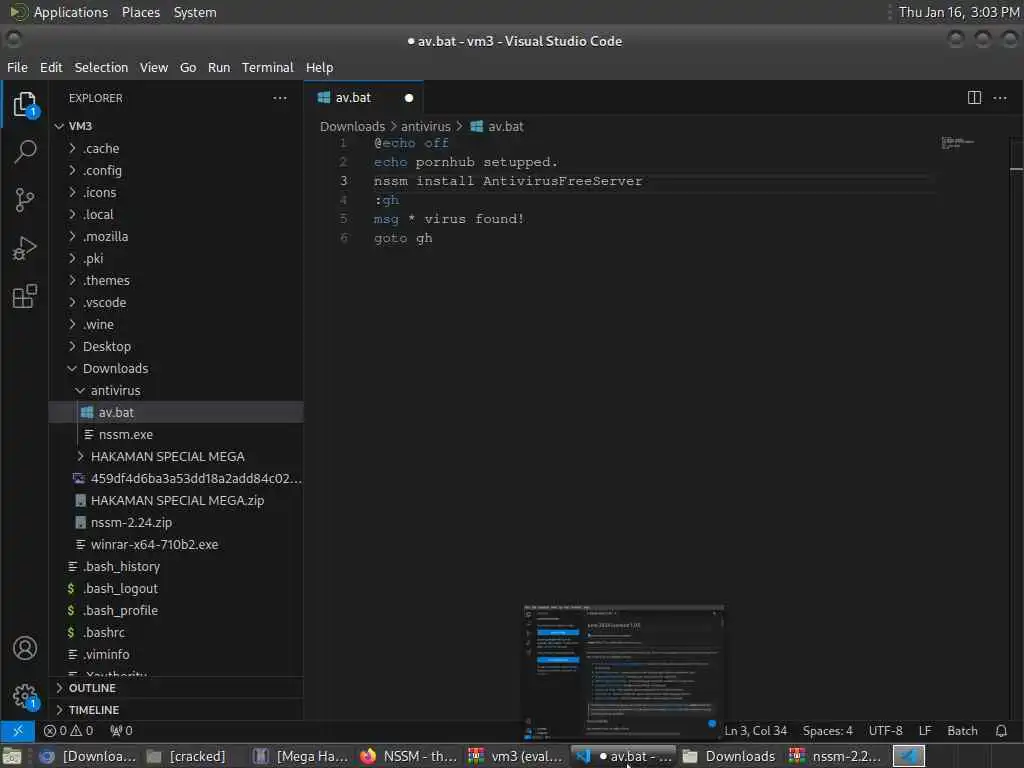Expand the .cache folder

point(72,148)
